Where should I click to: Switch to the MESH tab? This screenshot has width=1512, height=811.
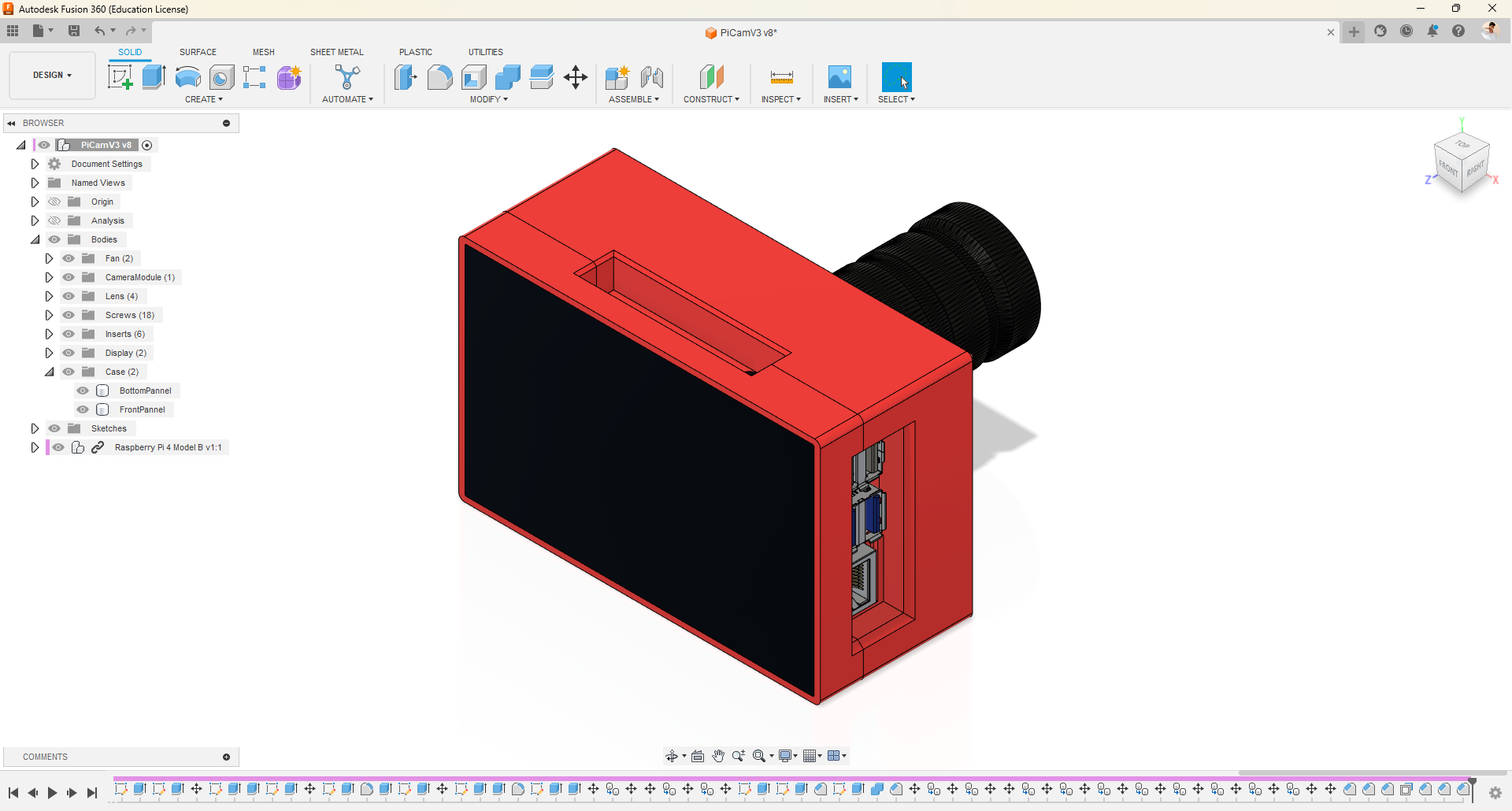pyautogui.click(x=264, y=52)
